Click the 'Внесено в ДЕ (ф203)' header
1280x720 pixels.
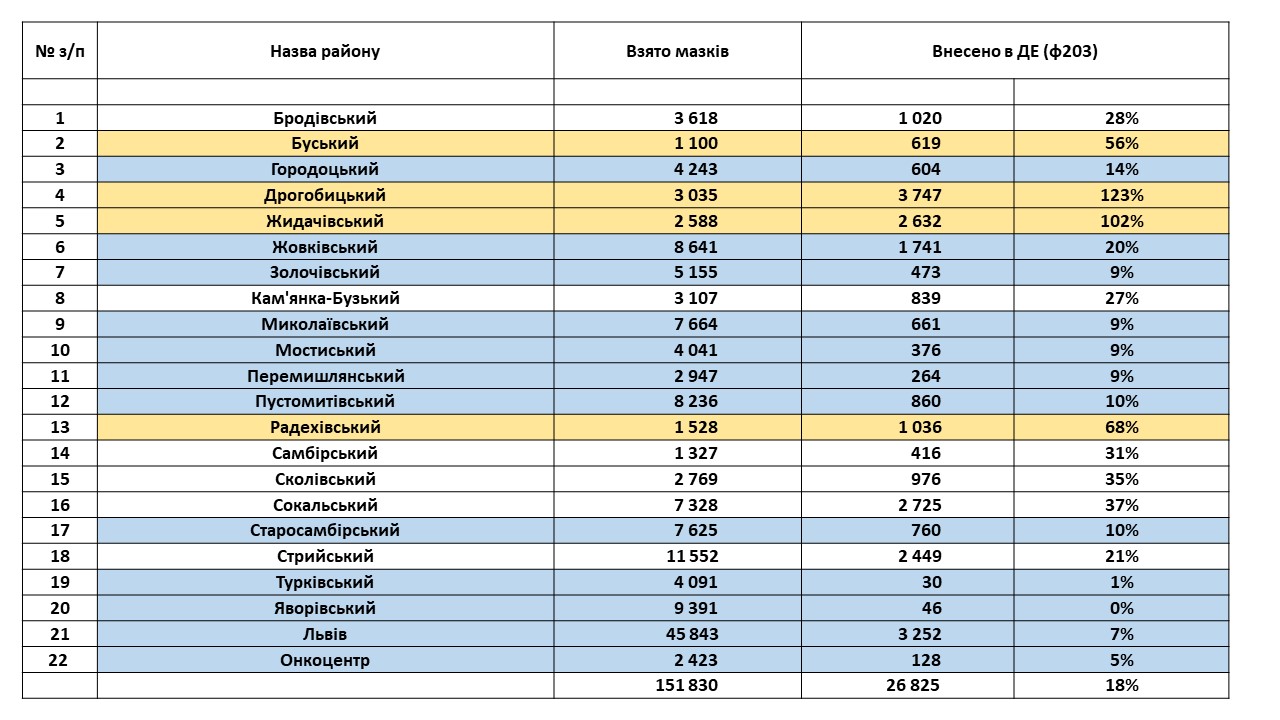(x=1015, y=51)
